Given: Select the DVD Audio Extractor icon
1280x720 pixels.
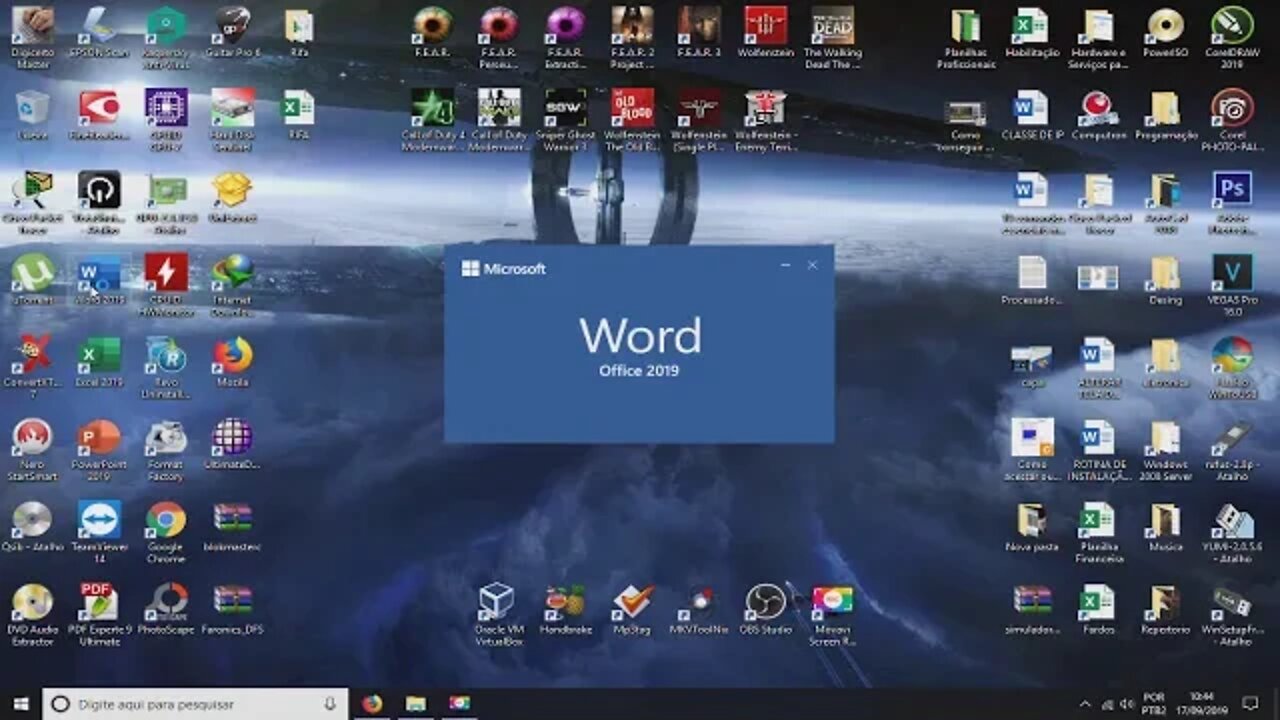Looking at the screenshot, I should (x=32, y=614).
